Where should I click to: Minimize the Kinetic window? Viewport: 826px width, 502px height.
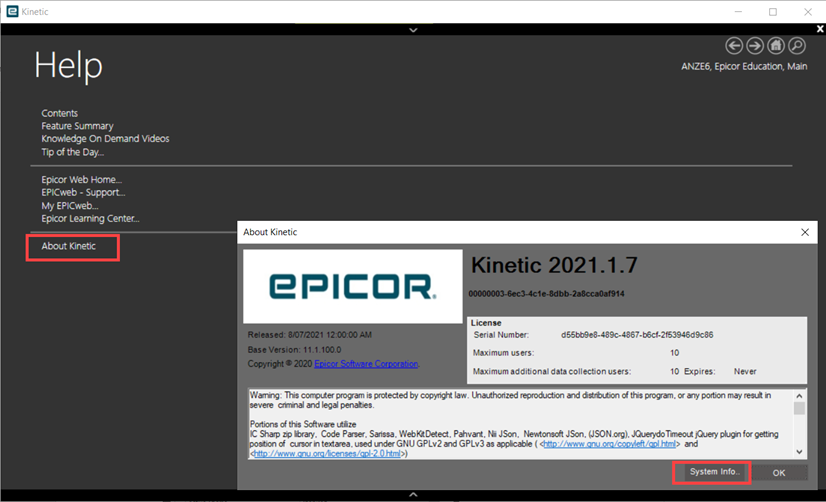[739, 12]
